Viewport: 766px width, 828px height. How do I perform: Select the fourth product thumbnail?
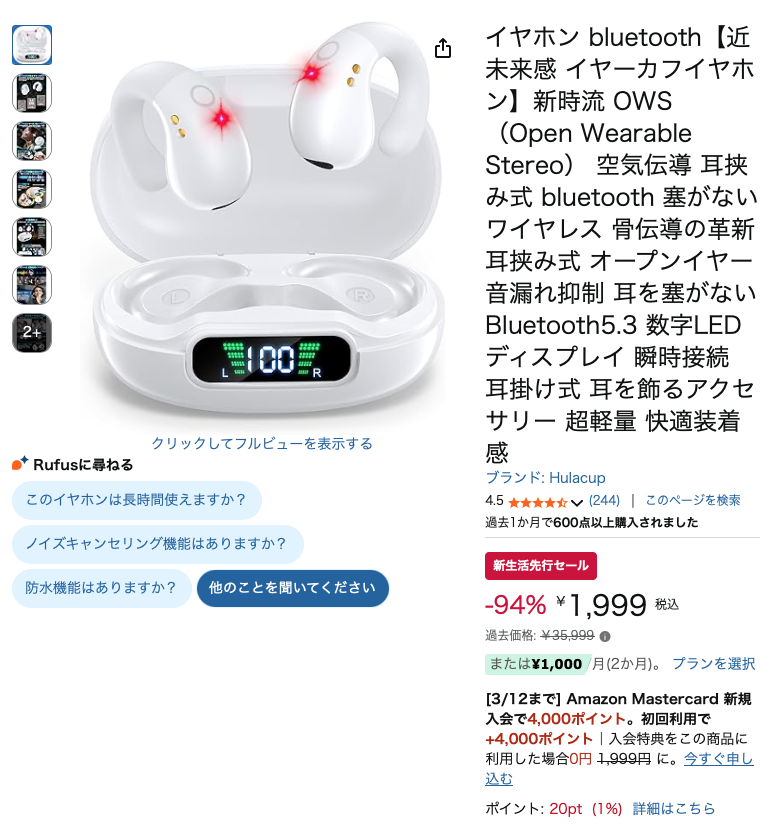[x=32, y=189]
